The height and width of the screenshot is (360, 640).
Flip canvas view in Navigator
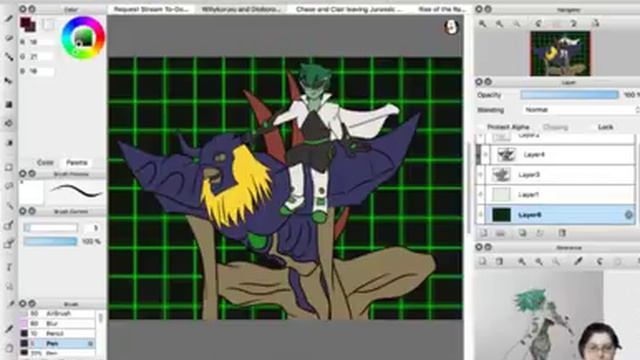596,24
